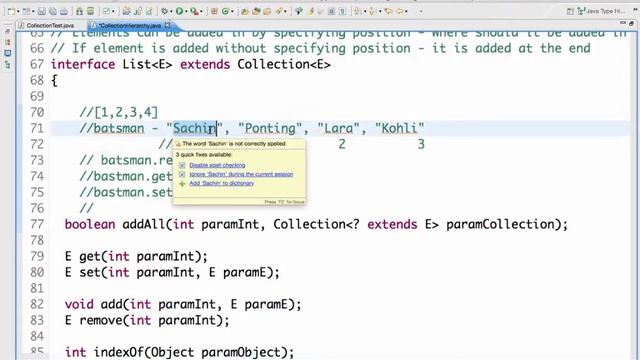This screenshot has height=360, width=640.
Task: Click the "remove" method on line 83
Action: click(x=101, y=320)
